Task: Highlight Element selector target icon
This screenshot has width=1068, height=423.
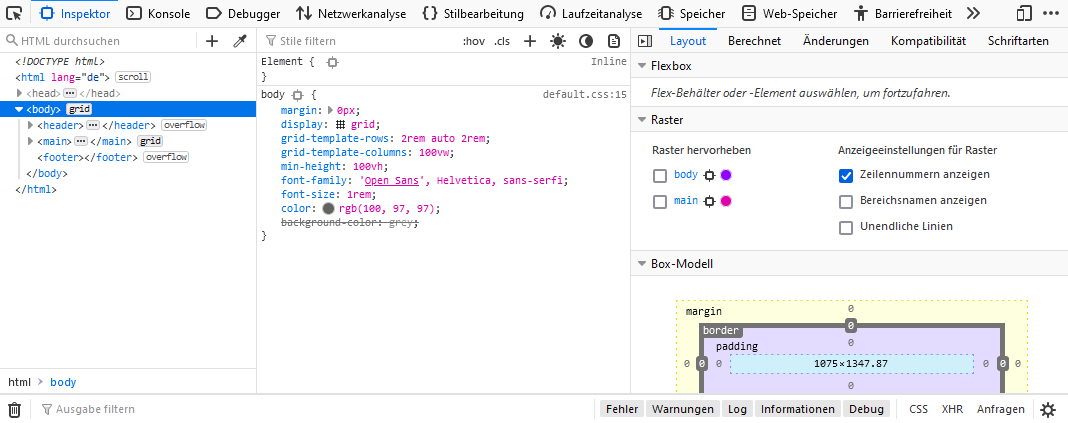Action: [332, 62]
